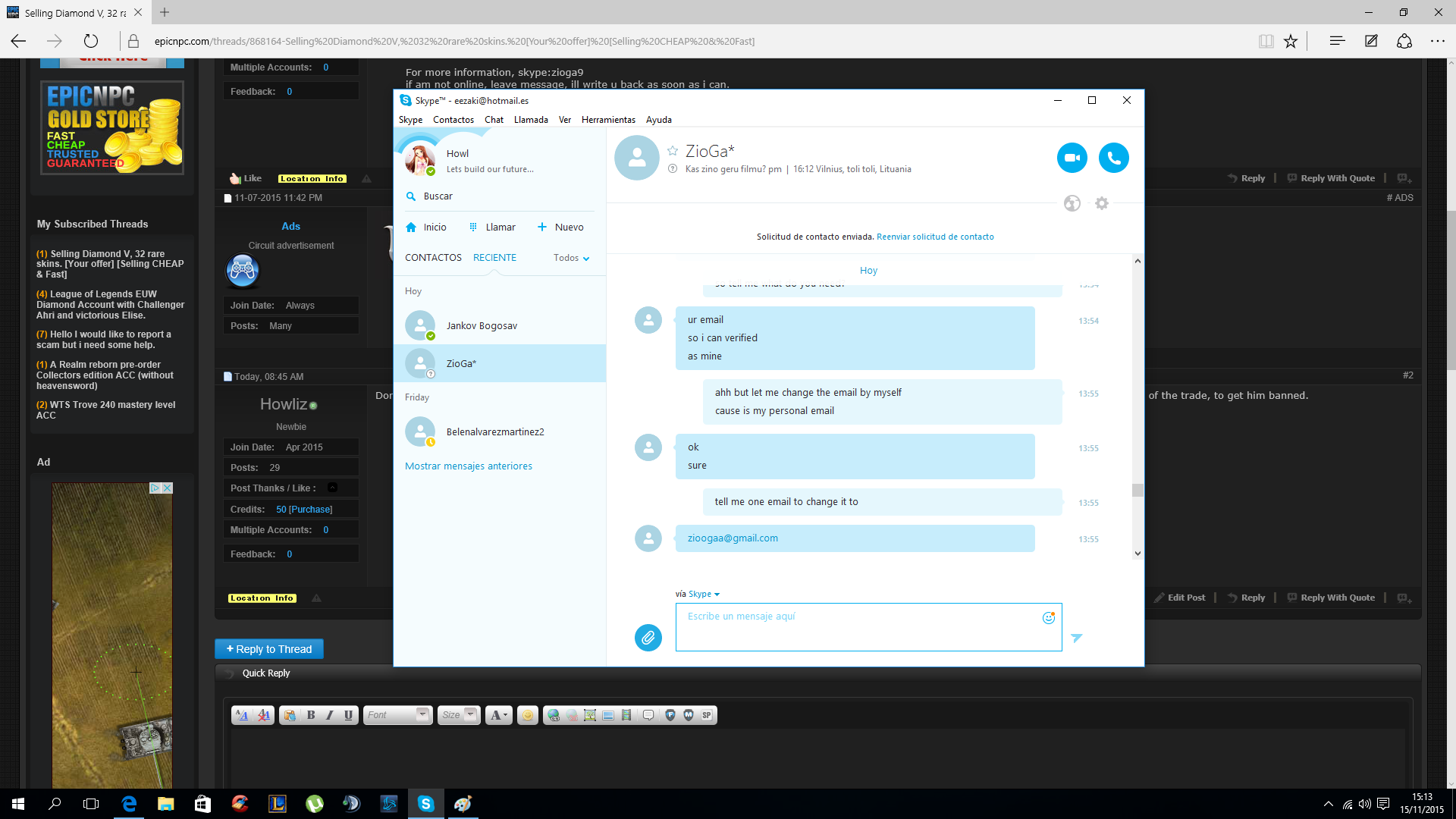Click the globe icon in Skype chat header

[x=1072, y=203]
